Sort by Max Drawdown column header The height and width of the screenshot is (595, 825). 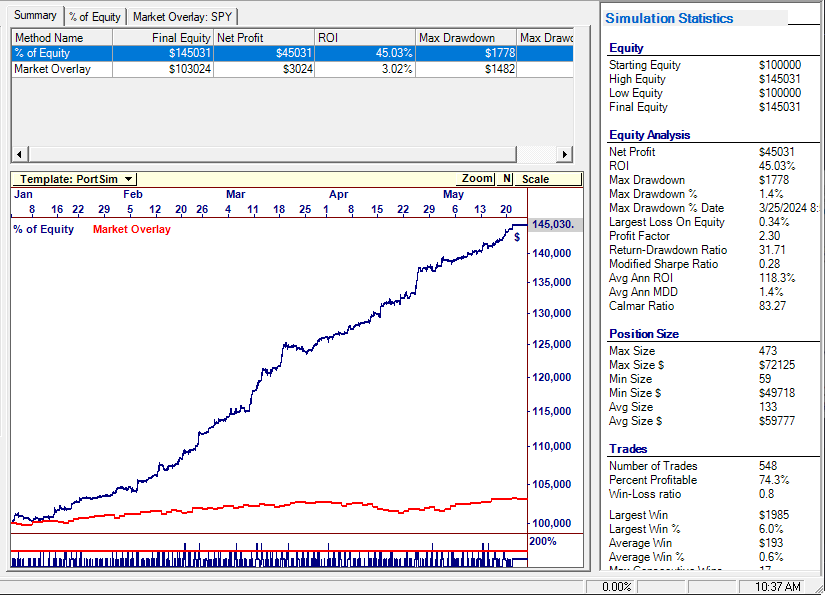click(466, 38)
